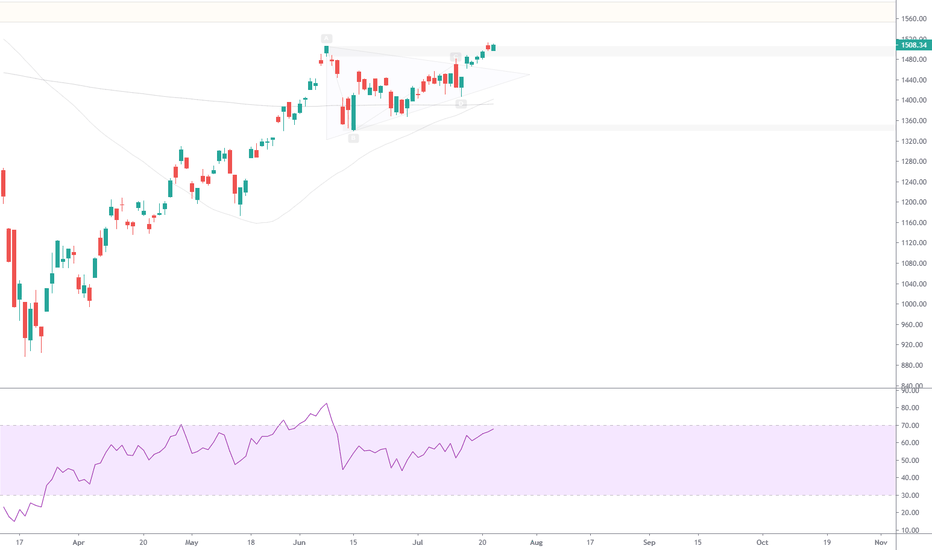Click the 880.00 price axis label
The image size is (932, 550).
(912, 366)
